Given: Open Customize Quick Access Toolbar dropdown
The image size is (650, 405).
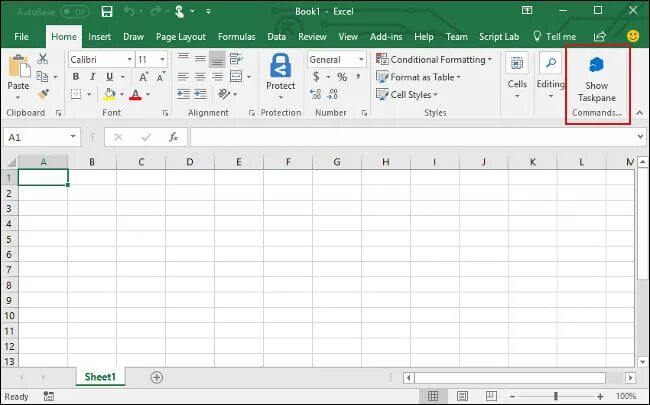Looking at the screenshot, I should click(208, 12).
